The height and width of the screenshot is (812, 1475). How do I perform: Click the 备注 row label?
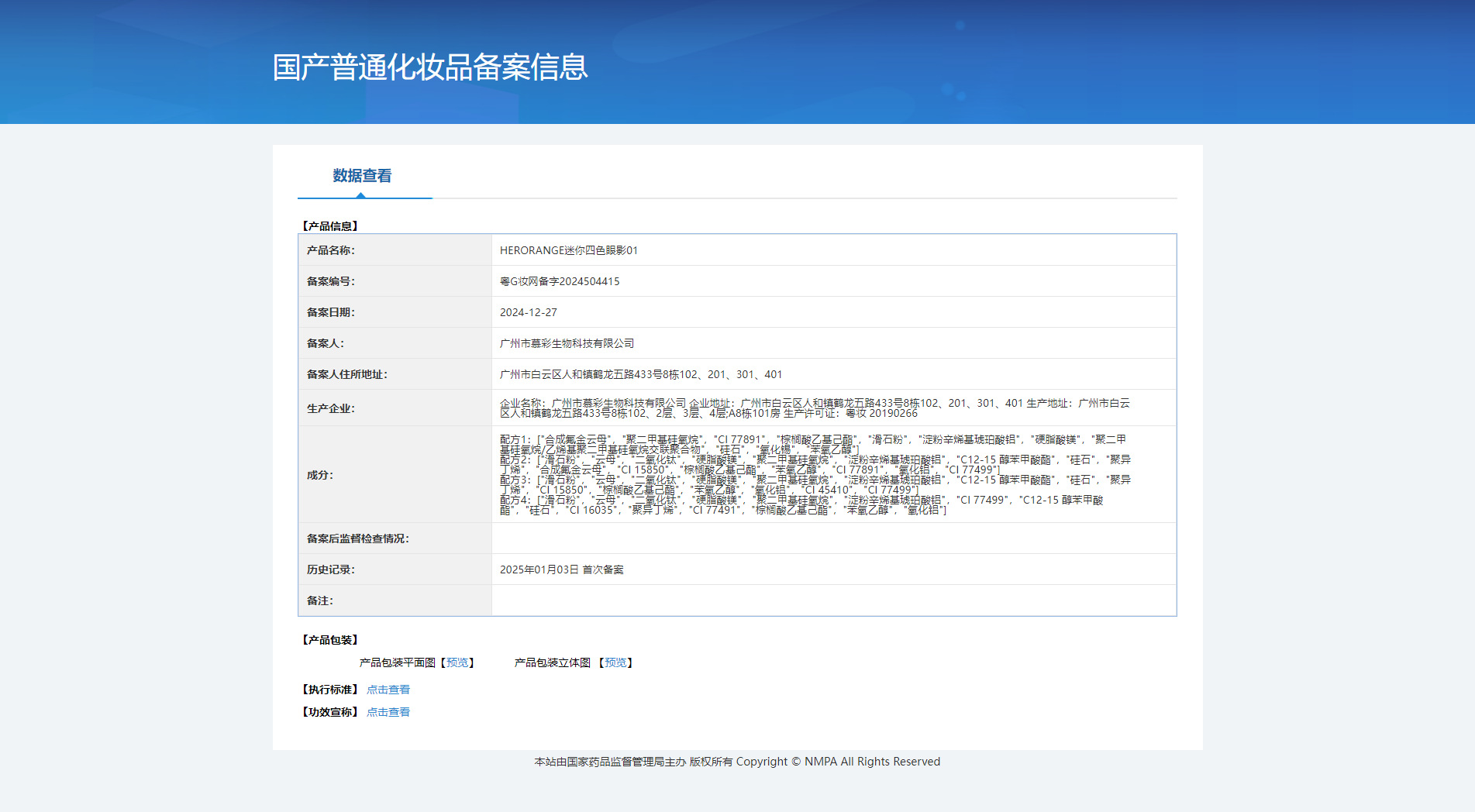[x=319, y=600]
